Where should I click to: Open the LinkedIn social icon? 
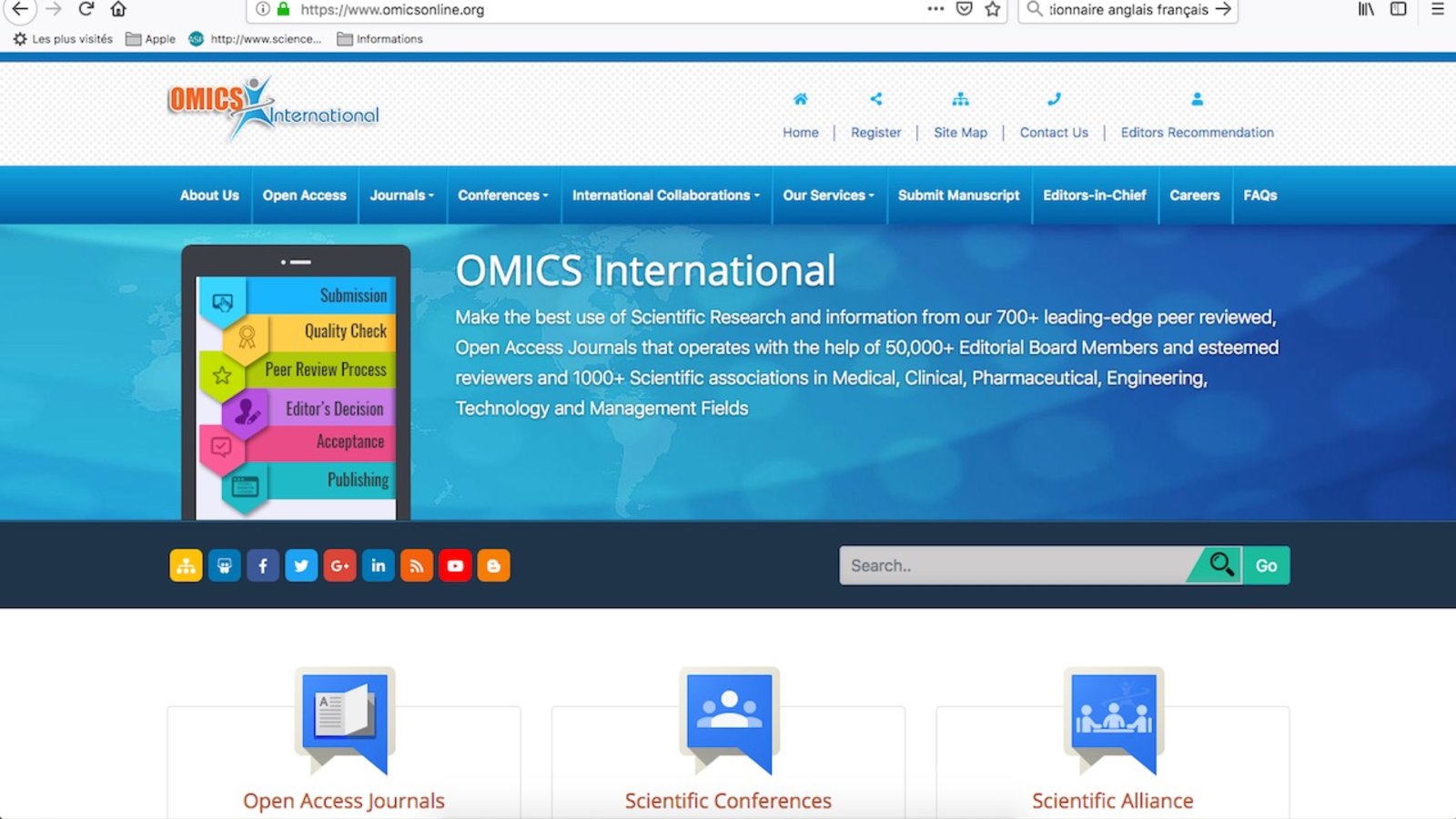tap(378, 566)
